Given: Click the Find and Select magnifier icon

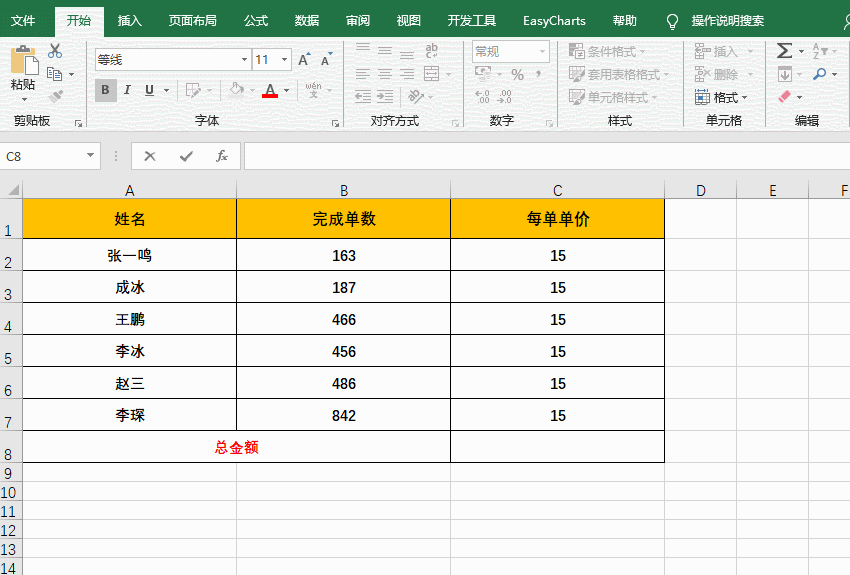Looking at the screenshot, I should point(820,74).
